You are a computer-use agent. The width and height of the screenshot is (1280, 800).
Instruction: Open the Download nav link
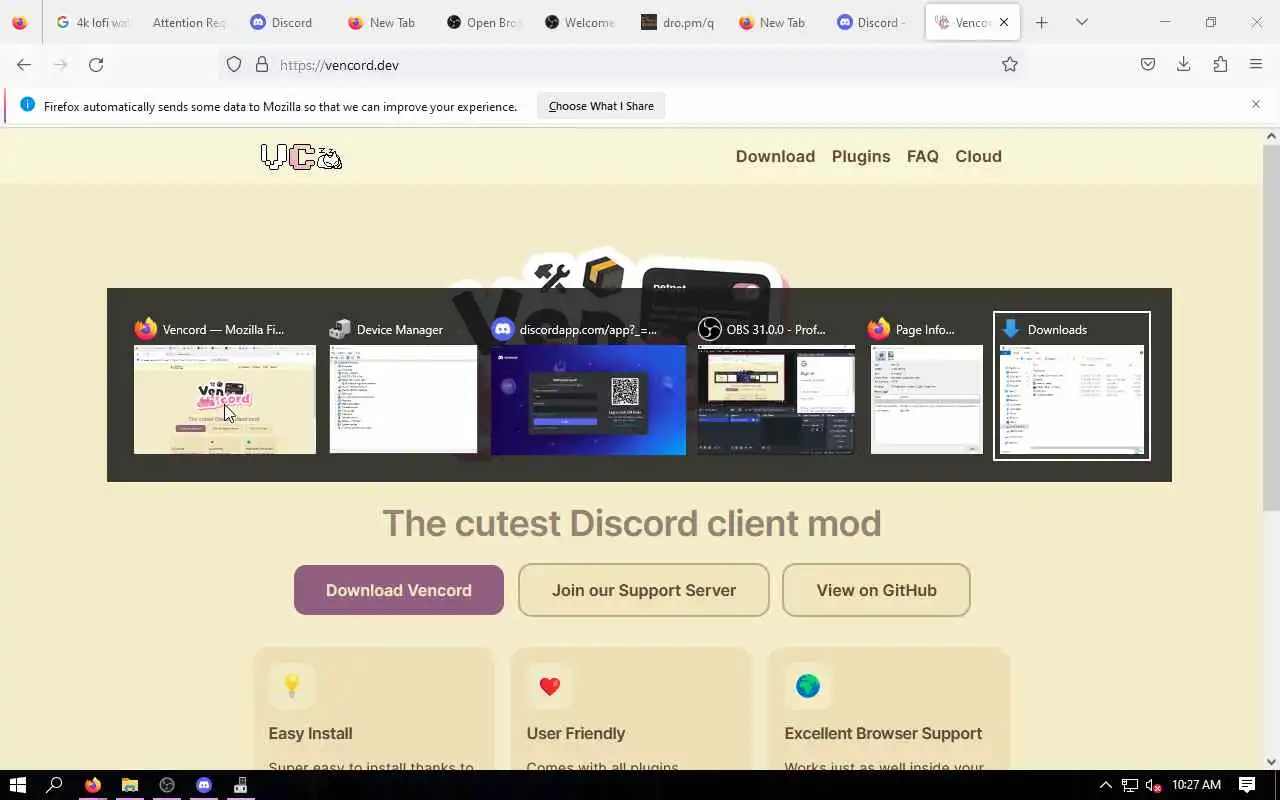(x=775, y=156)
